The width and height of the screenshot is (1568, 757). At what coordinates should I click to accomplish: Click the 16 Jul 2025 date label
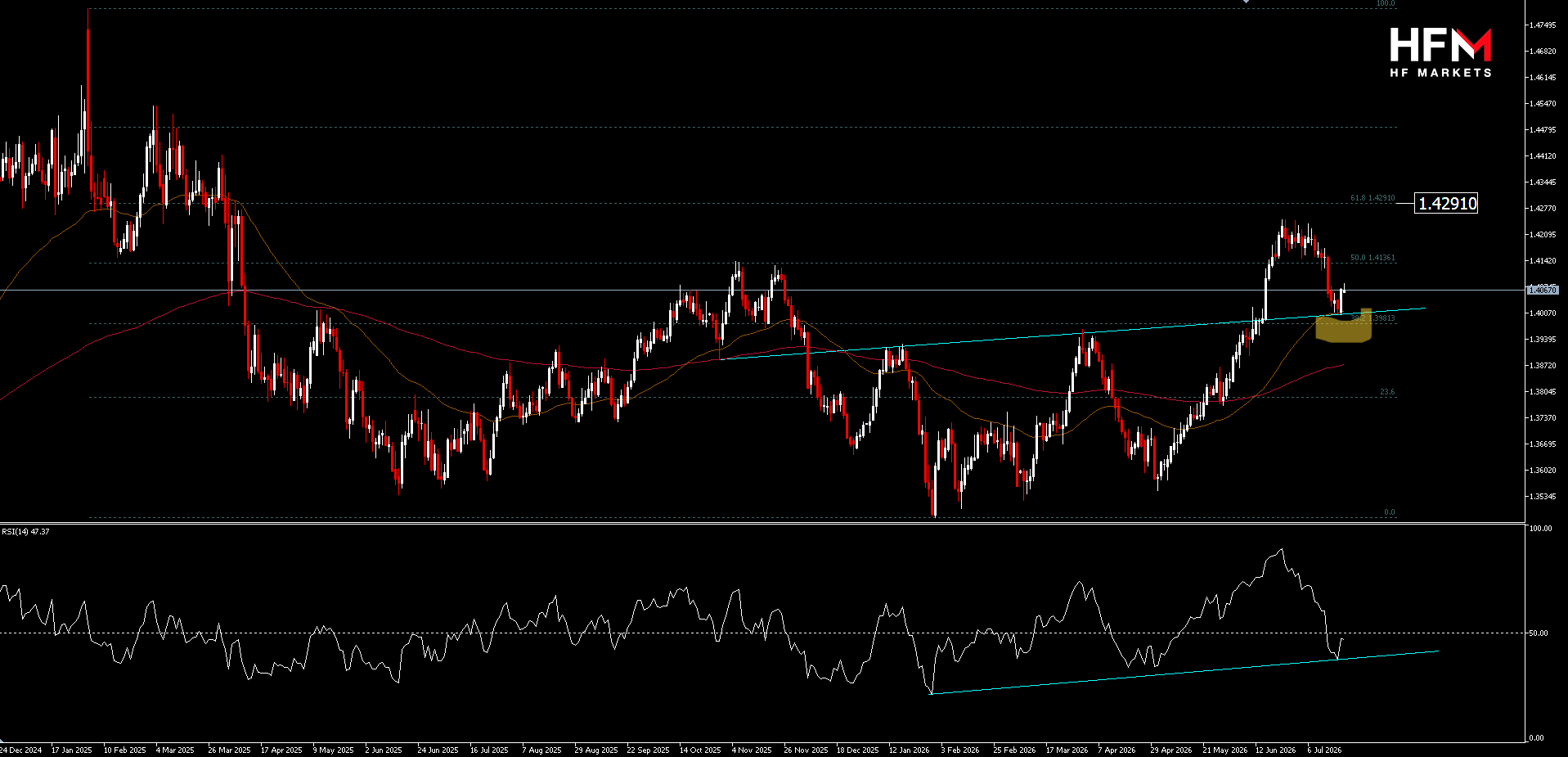click(x=489, y=750)
